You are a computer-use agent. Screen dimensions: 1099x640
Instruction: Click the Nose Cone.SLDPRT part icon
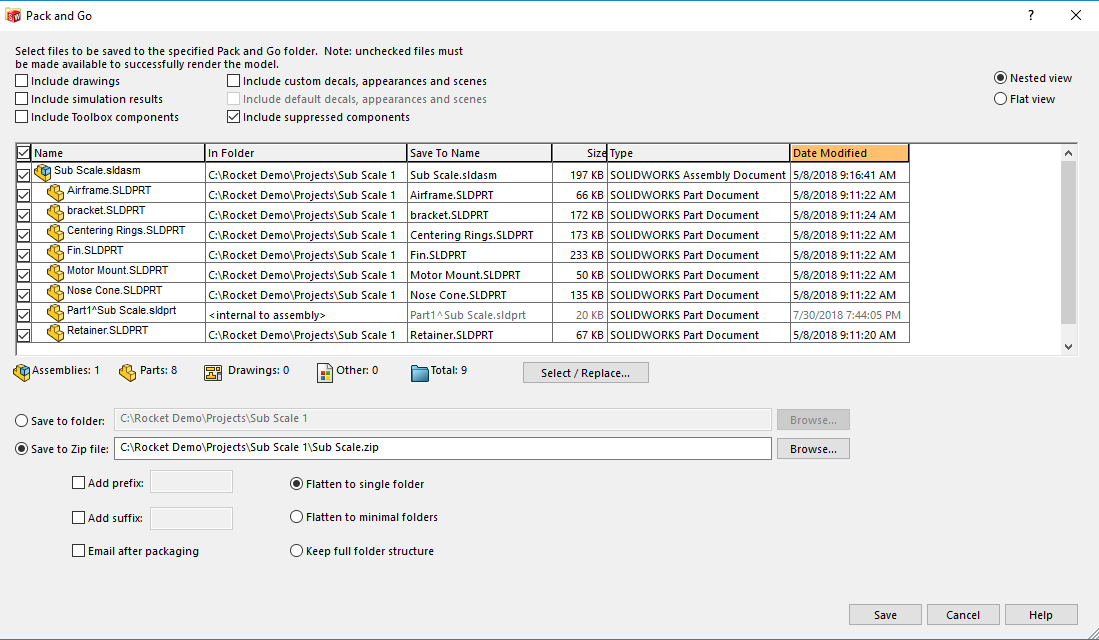click(55, 292)
